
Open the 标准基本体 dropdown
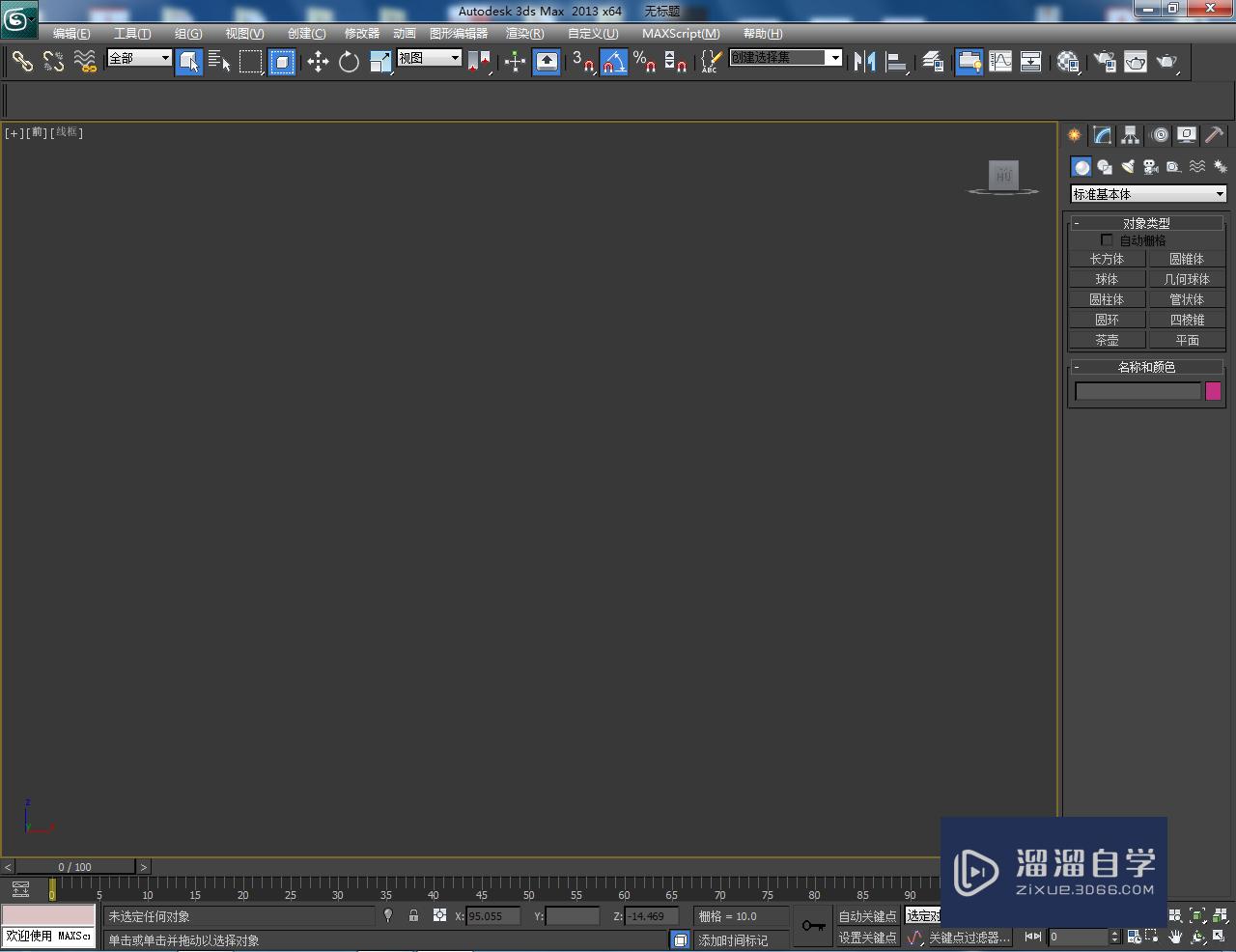[1147, 194]
